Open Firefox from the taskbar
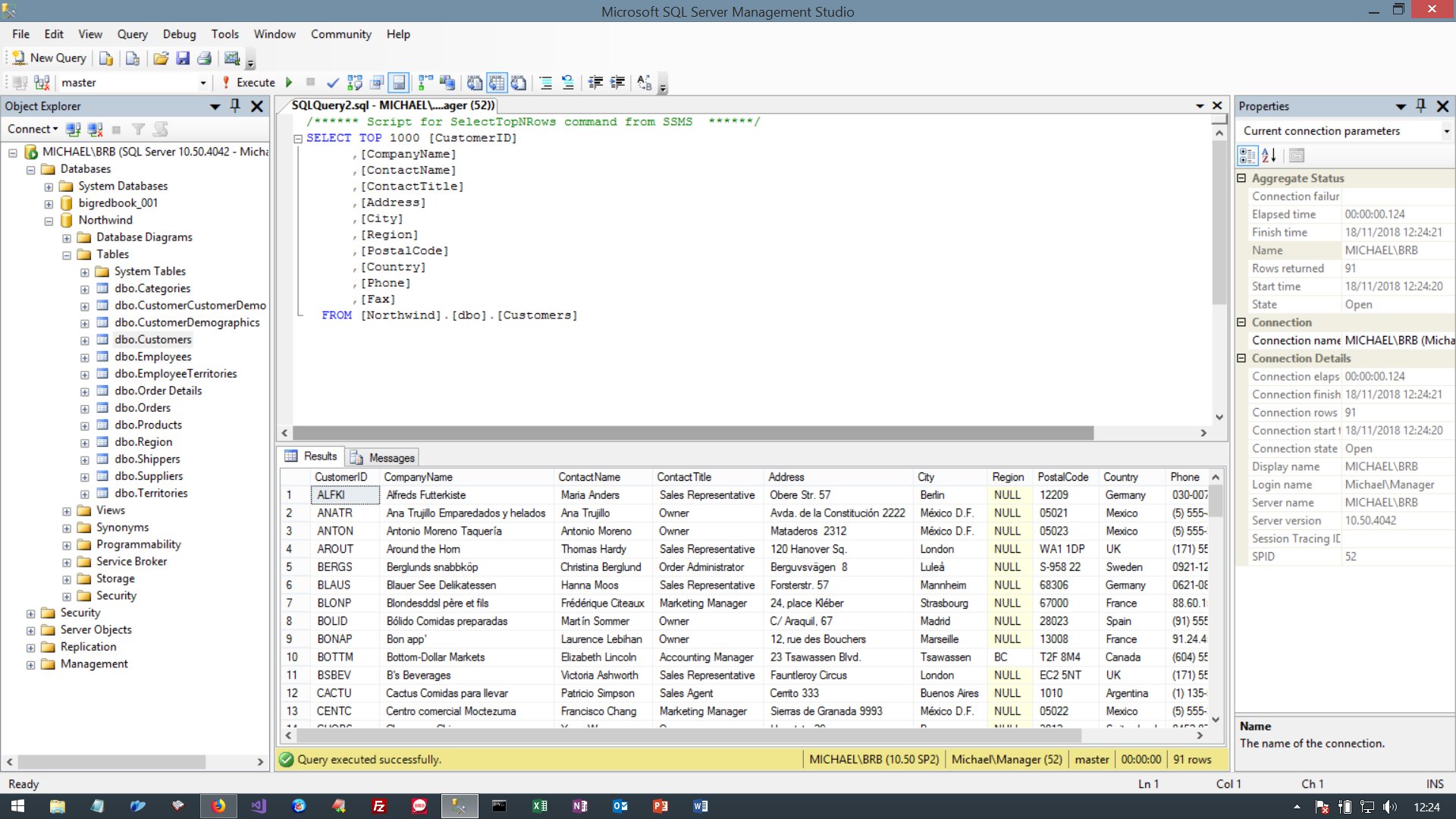 tap(218, 806)
